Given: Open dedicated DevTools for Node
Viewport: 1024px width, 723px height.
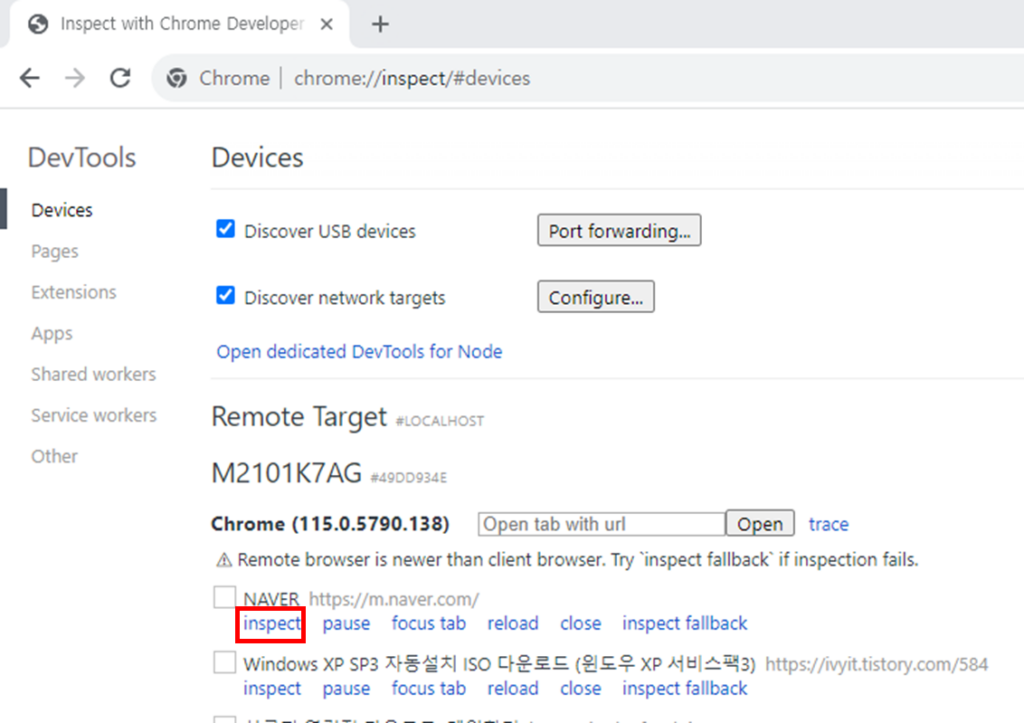Looking at the screenshot, I should (360, 351).
